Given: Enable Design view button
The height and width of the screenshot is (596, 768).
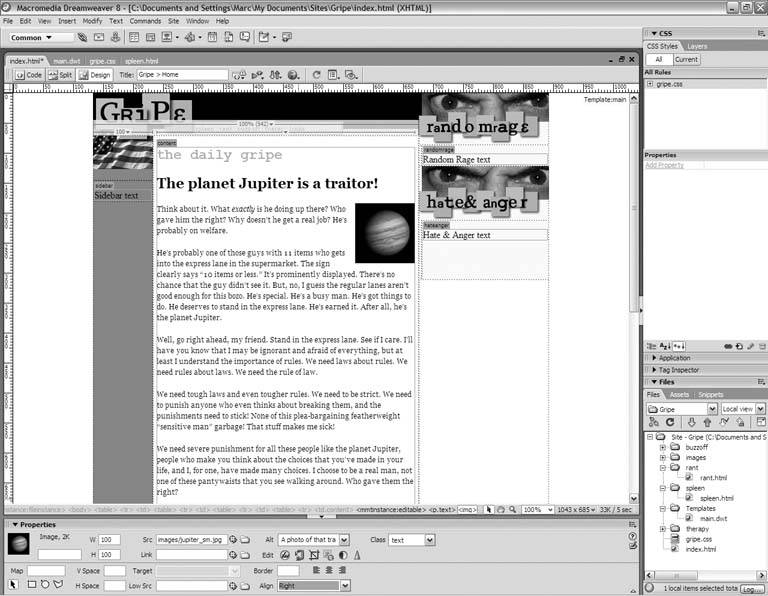Looking at the screenshot, I should pyautogui.click(x=96, y=75).
